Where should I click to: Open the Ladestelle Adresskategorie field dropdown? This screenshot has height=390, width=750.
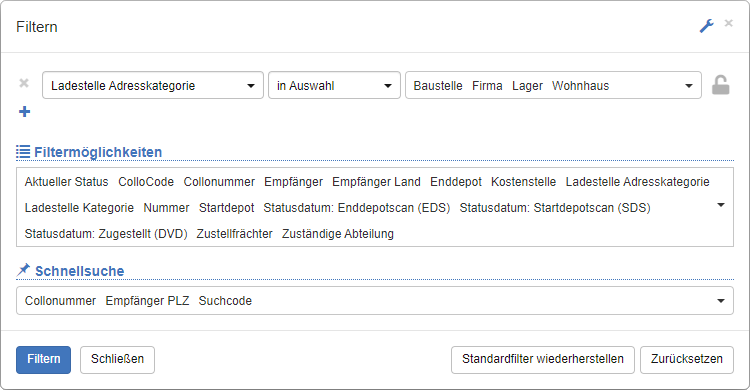coord(153,85)
